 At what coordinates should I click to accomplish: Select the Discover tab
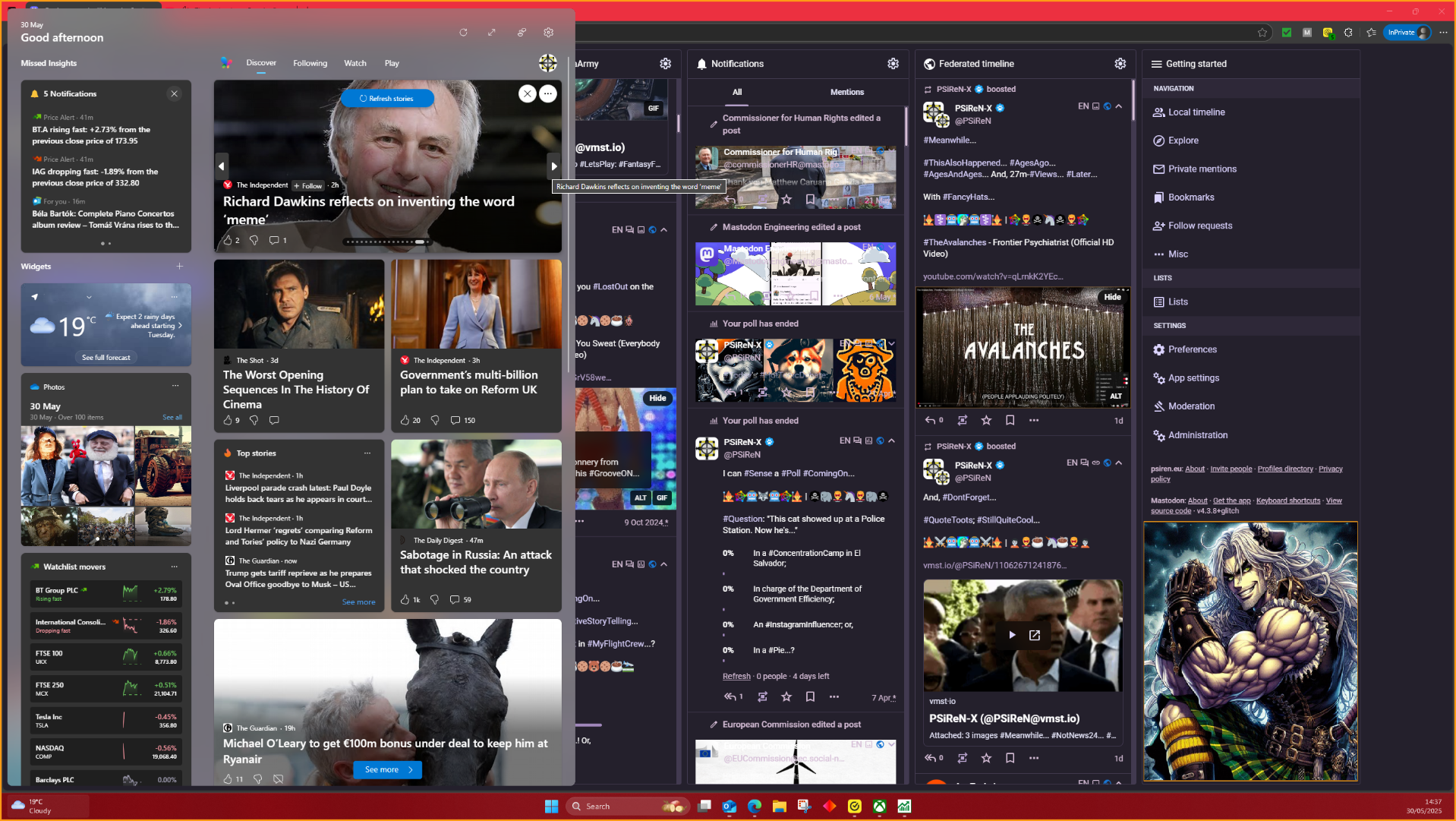point(261,63)
